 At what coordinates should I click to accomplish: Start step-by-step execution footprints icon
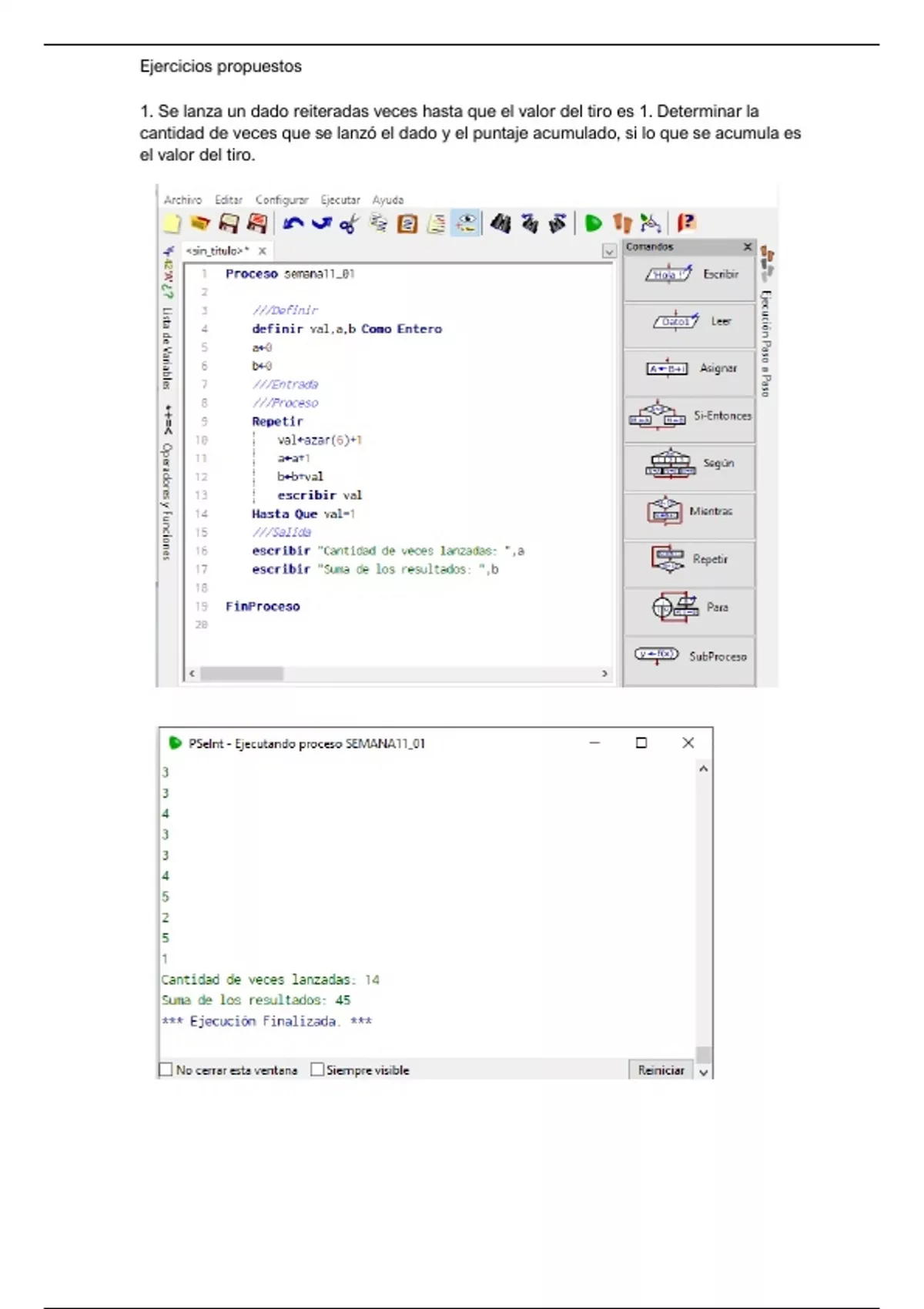point(622,223)
